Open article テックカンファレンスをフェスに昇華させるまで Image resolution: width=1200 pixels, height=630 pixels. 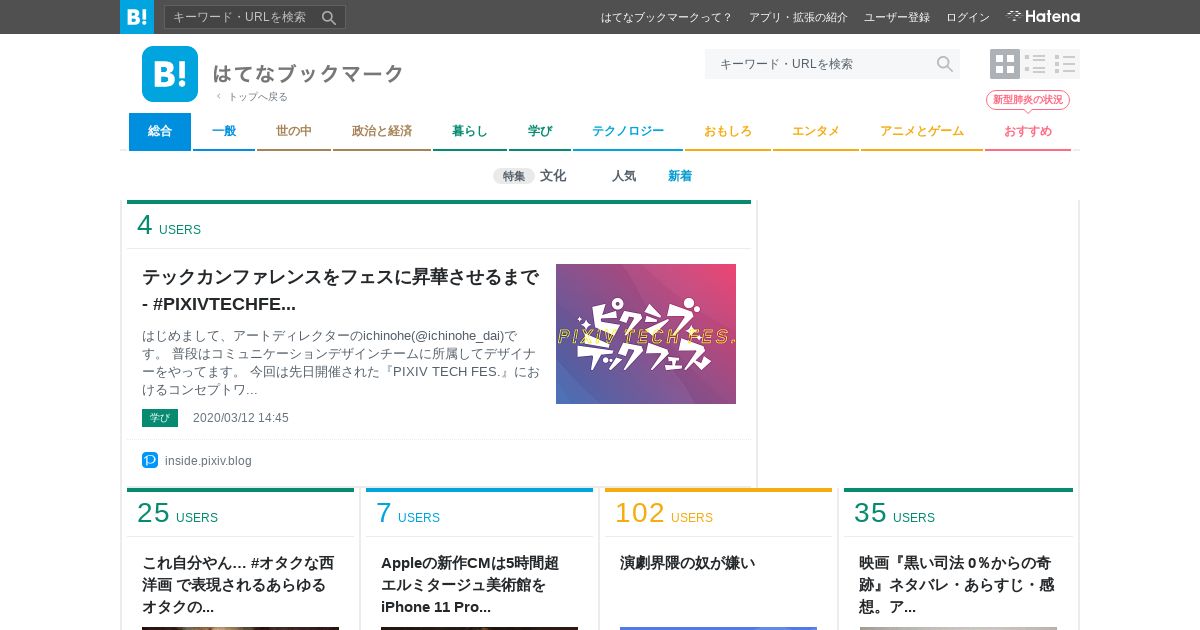tap(341, 290)
